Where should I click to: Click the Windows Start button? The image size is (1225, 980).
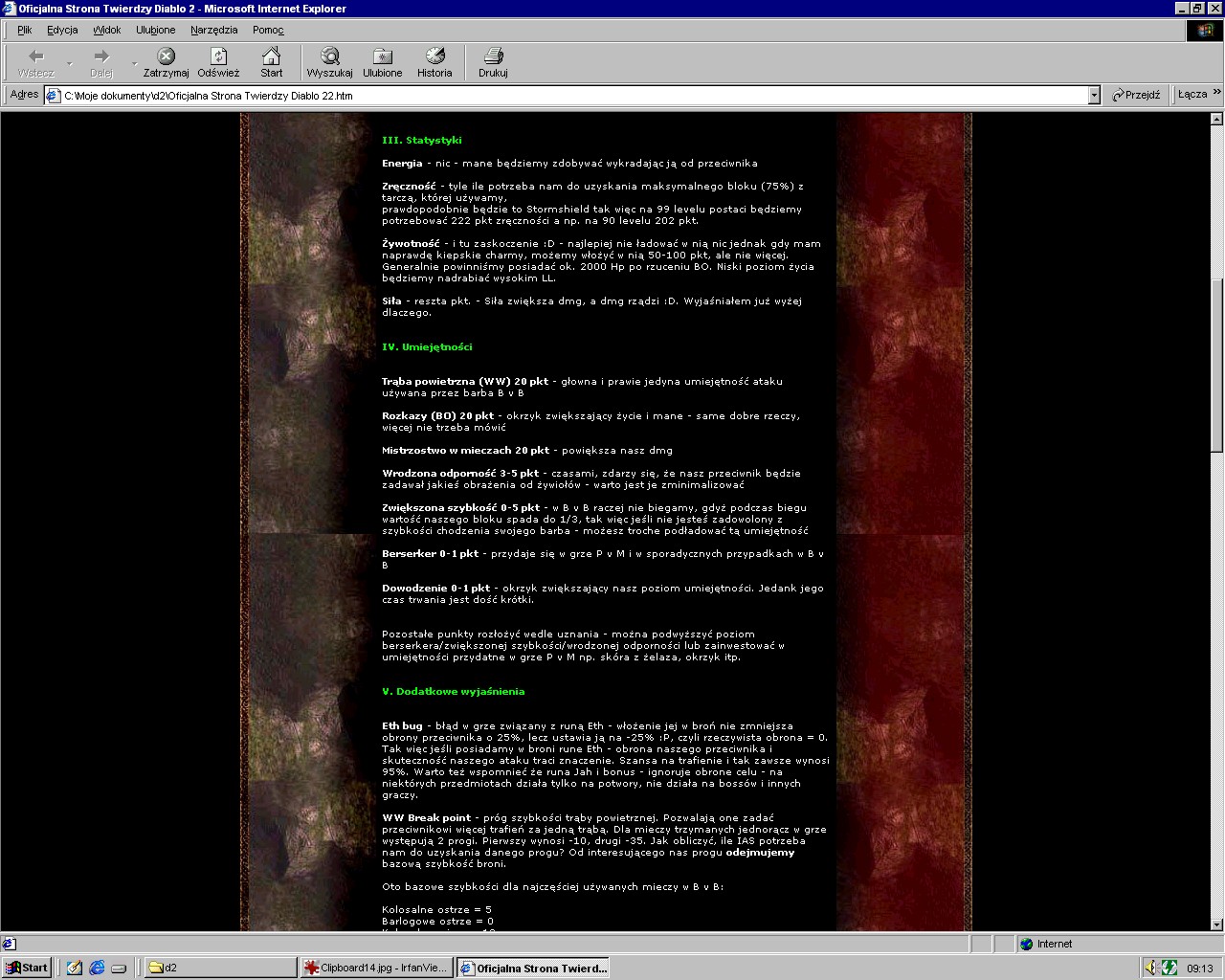click(26, 968)
